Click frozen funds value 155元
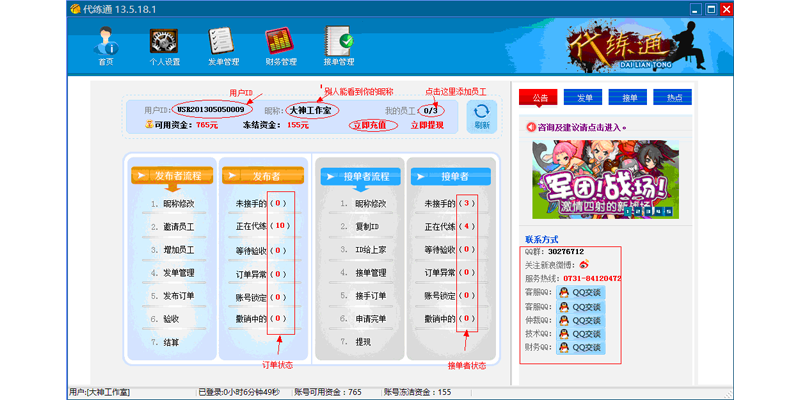This screenshot has height=400, width=800. (298, 125)
